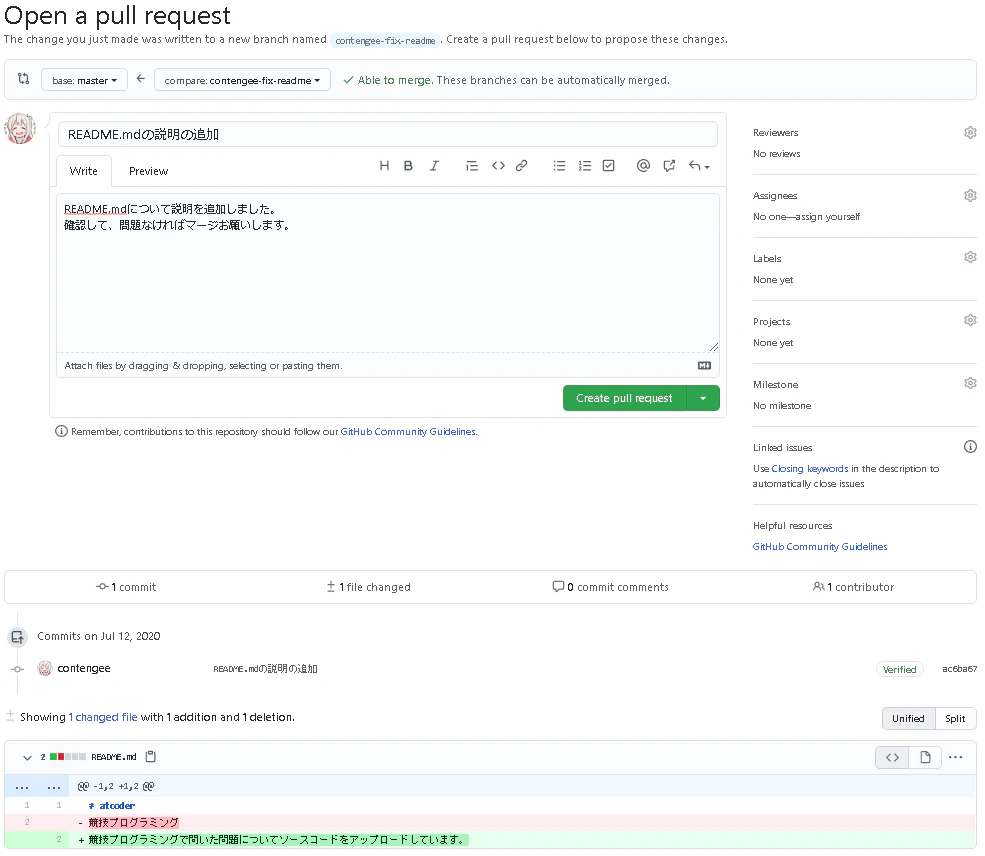Open the 1 commit tab
The width and height of the screenshot is (985, 856).
coord(126,587)
